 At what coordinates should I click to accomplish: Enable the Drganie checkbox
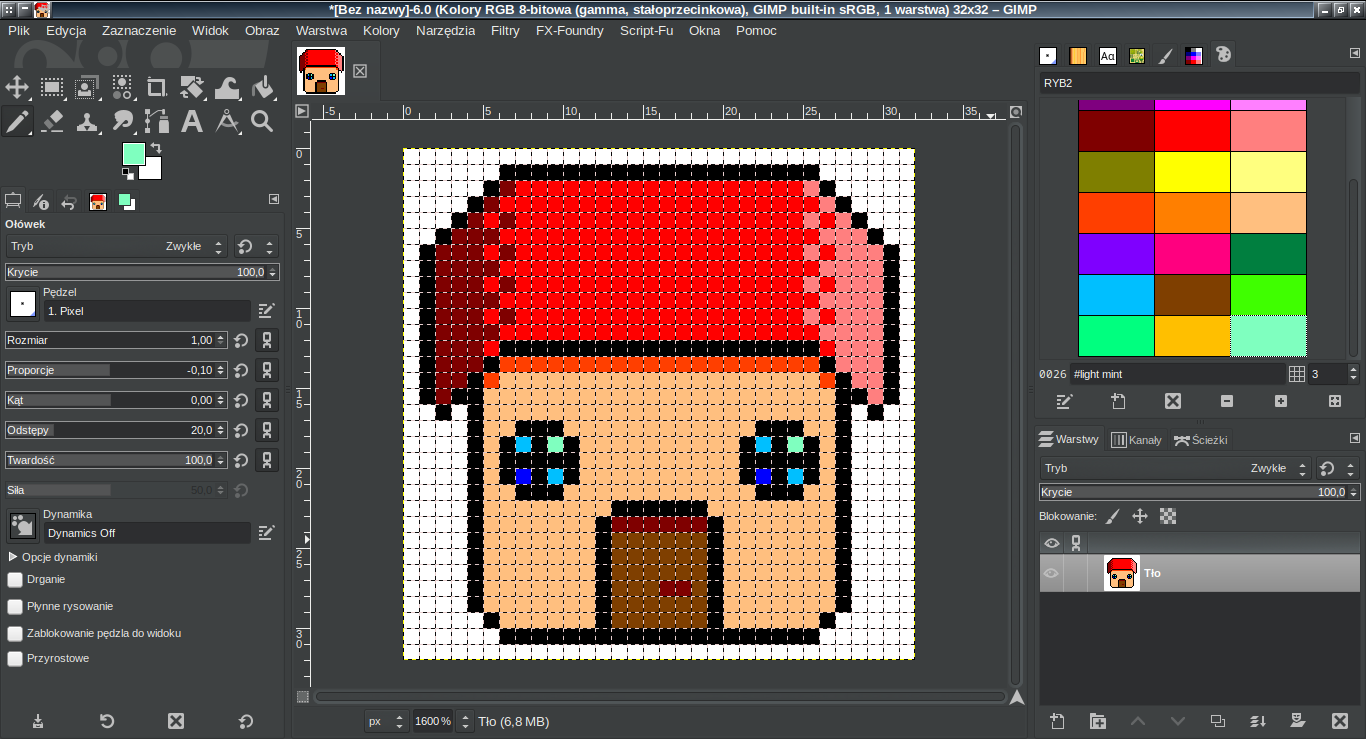click(x=15, y=579)
